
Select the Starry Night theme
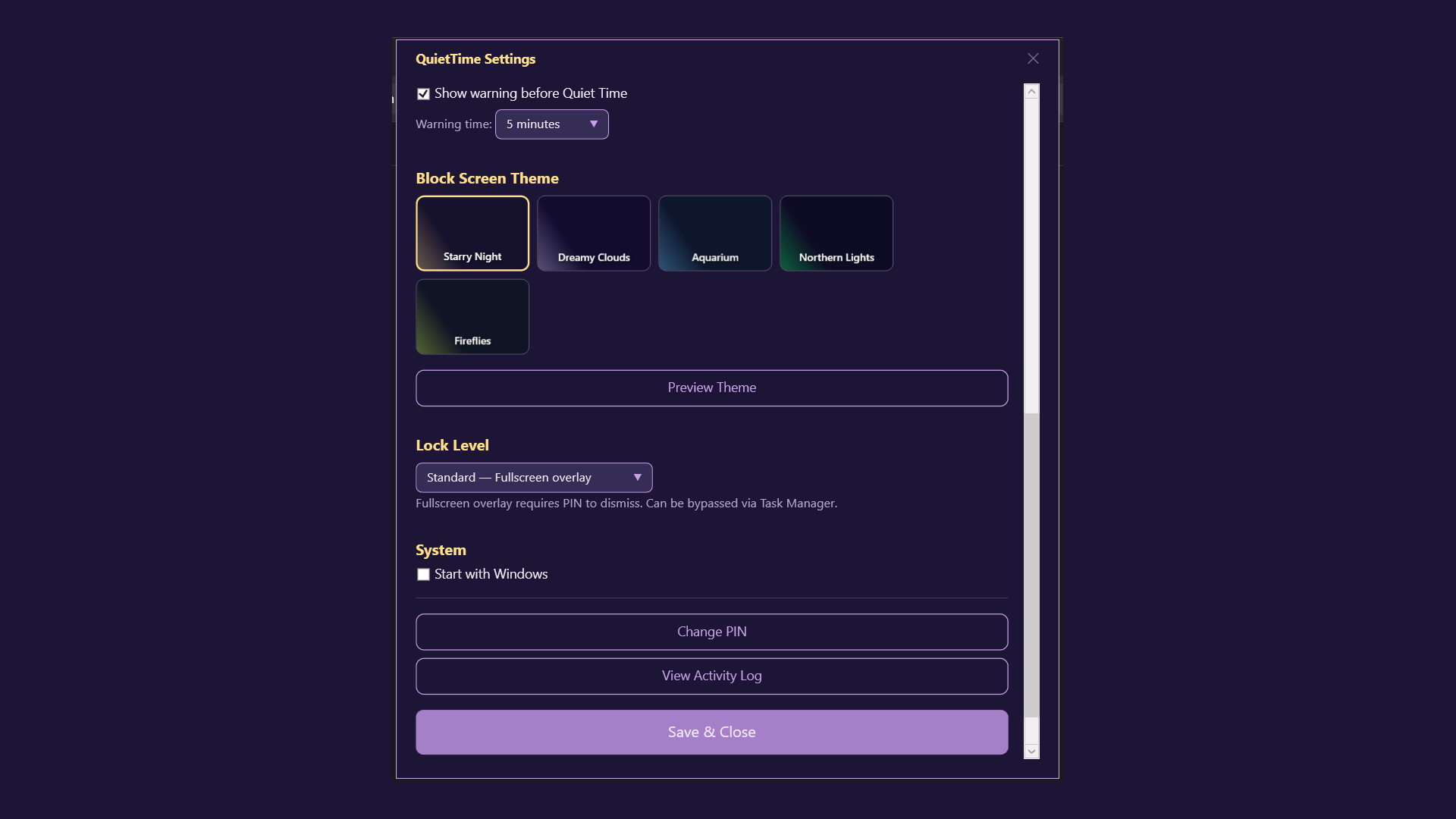pyautogui.click(x=472, y=233)
